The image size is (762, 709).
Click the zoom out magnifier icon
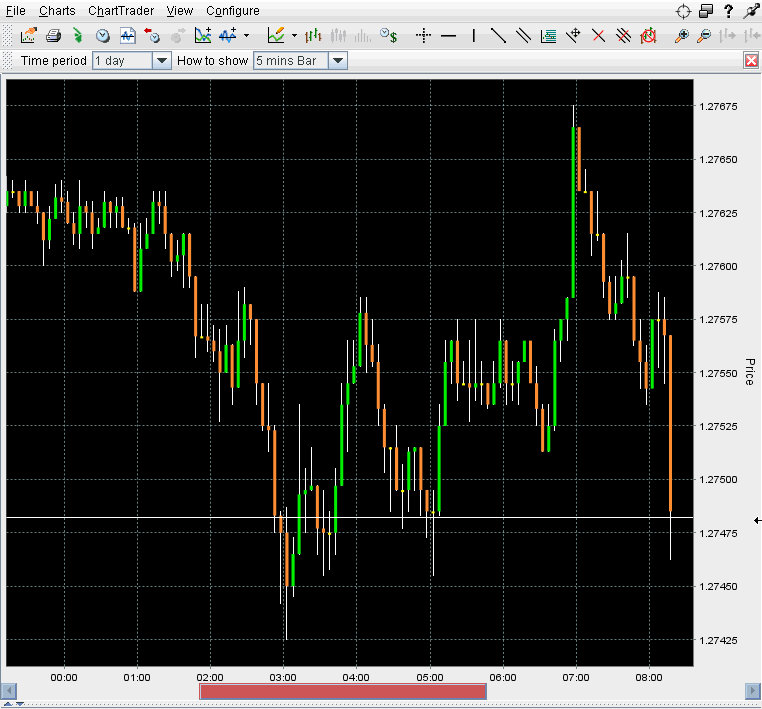704,35
